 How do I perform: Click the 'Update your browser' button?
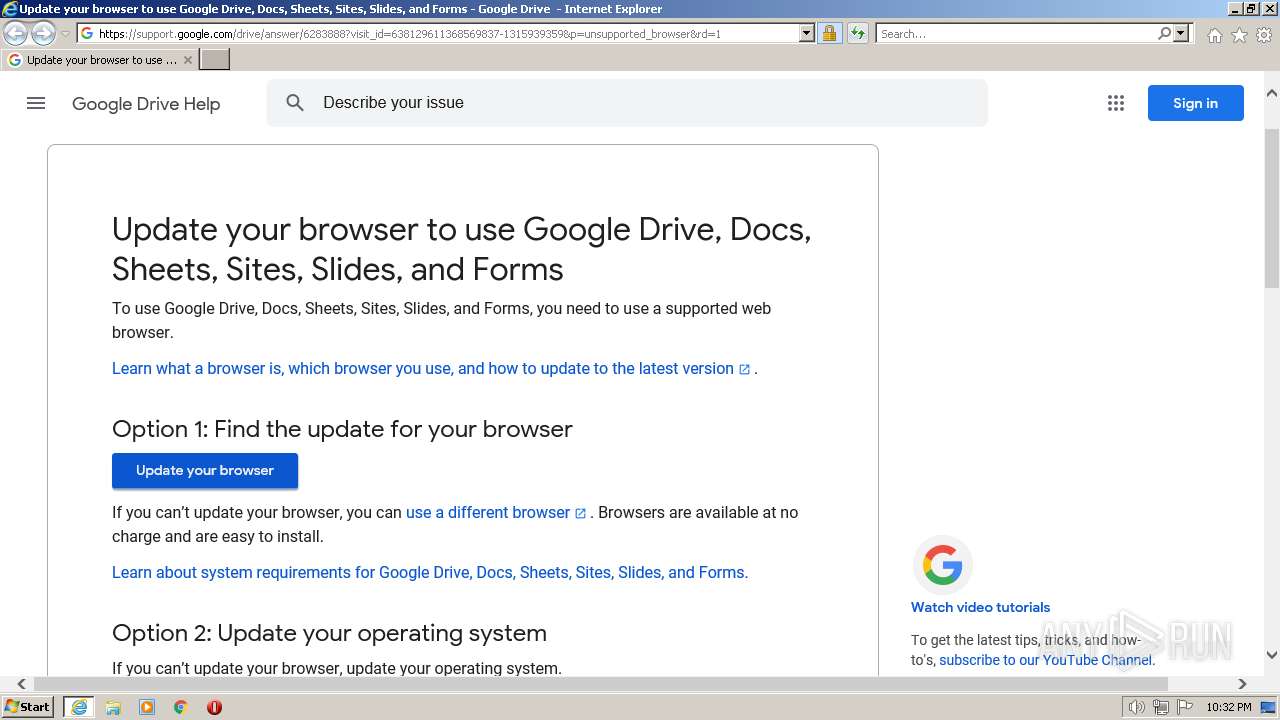(205, 471)
